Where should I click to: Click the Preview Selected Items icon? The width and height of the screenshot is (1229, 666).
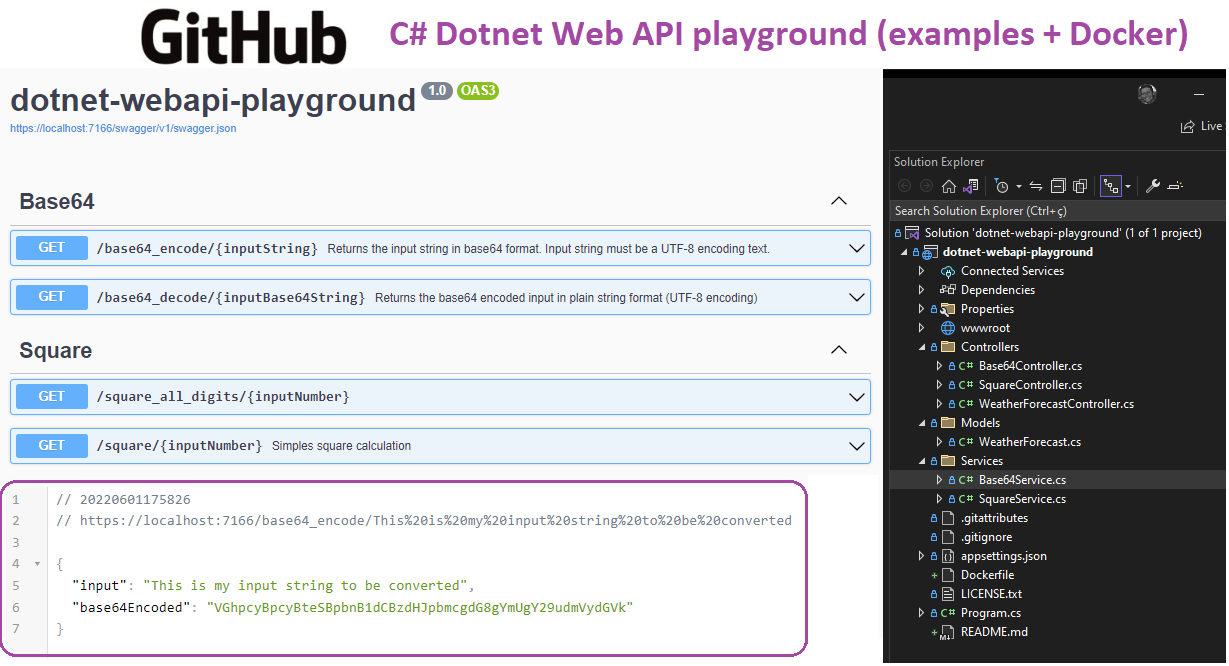pos(1175,186)
